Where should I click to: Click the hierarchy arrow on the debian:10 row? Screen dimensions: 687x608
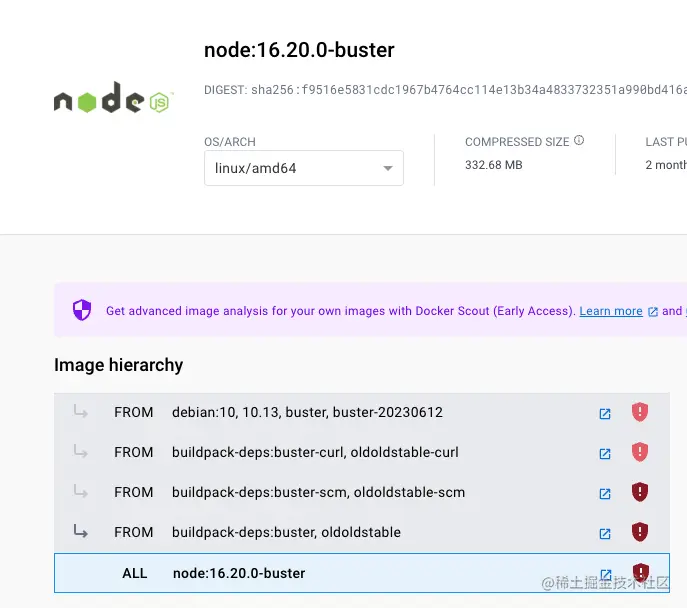[x=81, y=411]
